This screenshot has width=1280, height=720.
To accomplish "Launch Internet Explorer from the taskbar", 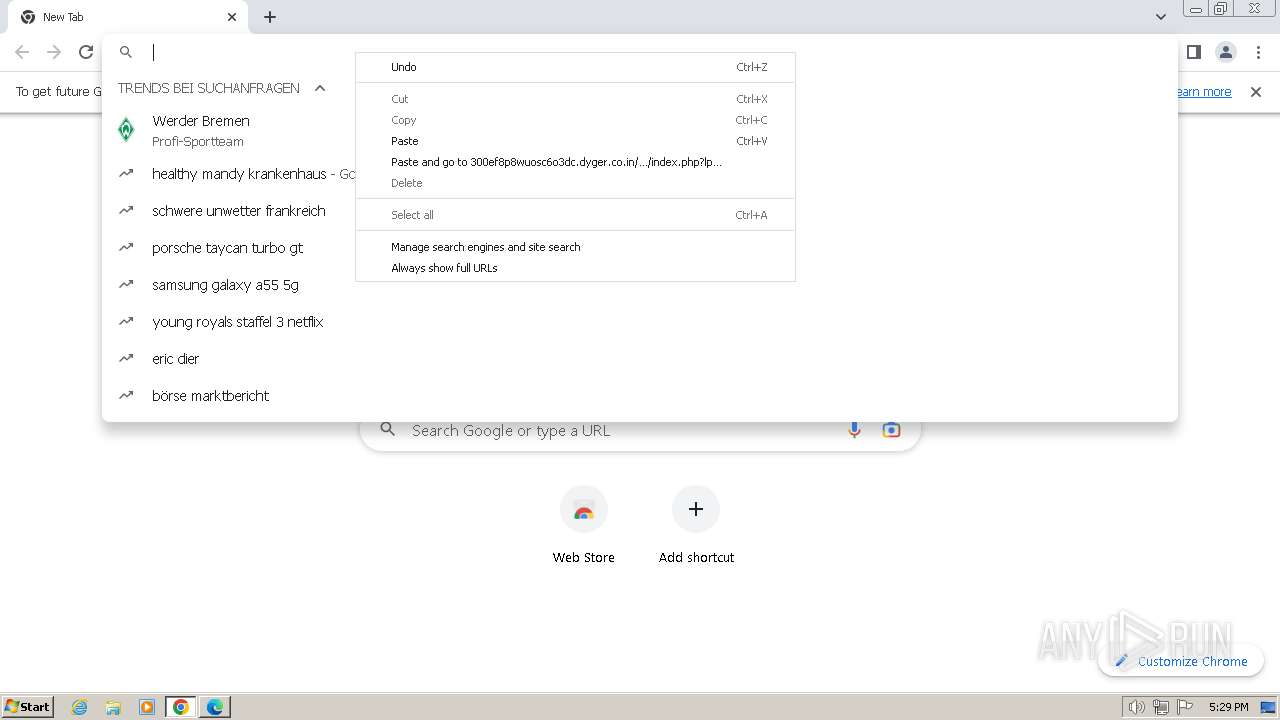I will (x=80, y=707).
